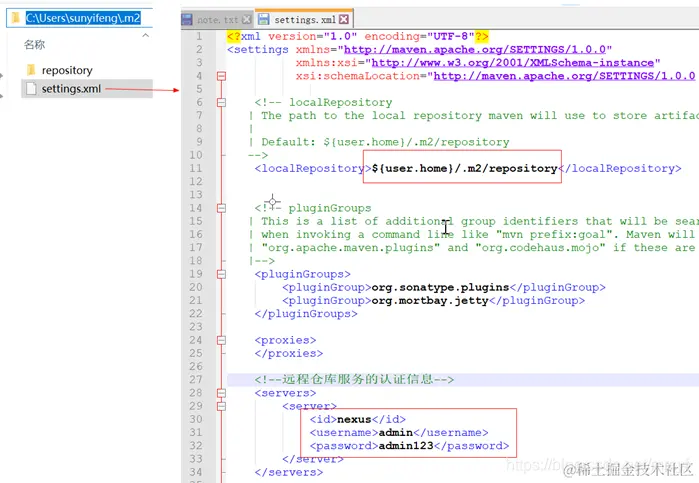Click the ${user.home}/.m2/repository value on line 11
This screenshot has width=699, height=483.
coord(465,169)
